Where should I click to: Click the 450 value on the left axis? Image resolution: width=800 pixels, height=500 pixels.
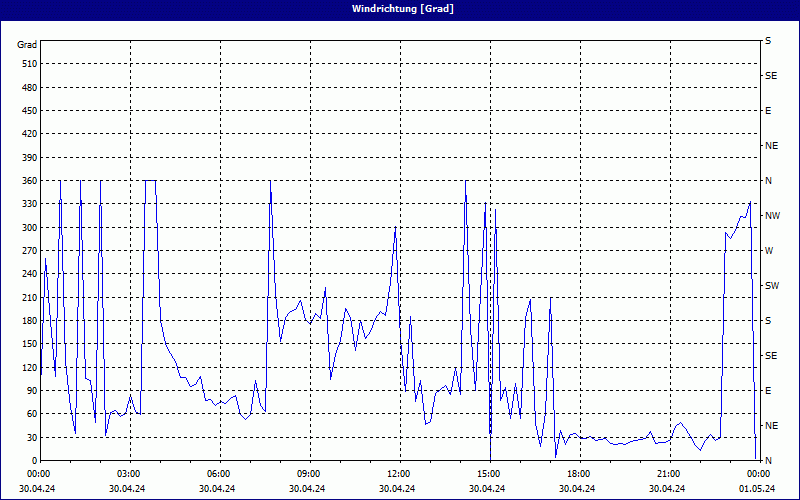pyautogui.click(x=27, y=111)
